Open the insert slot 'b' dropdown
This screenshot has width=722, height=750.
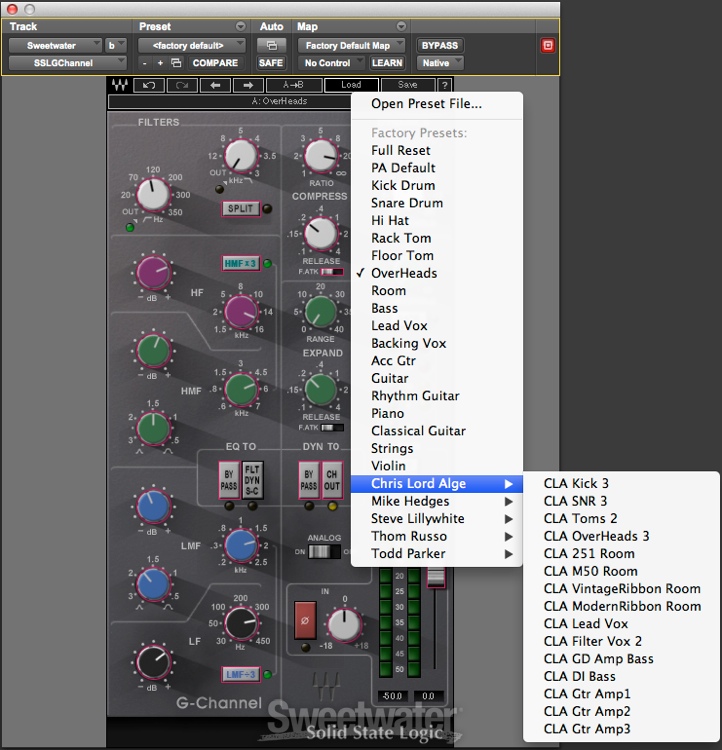(116, 45)
